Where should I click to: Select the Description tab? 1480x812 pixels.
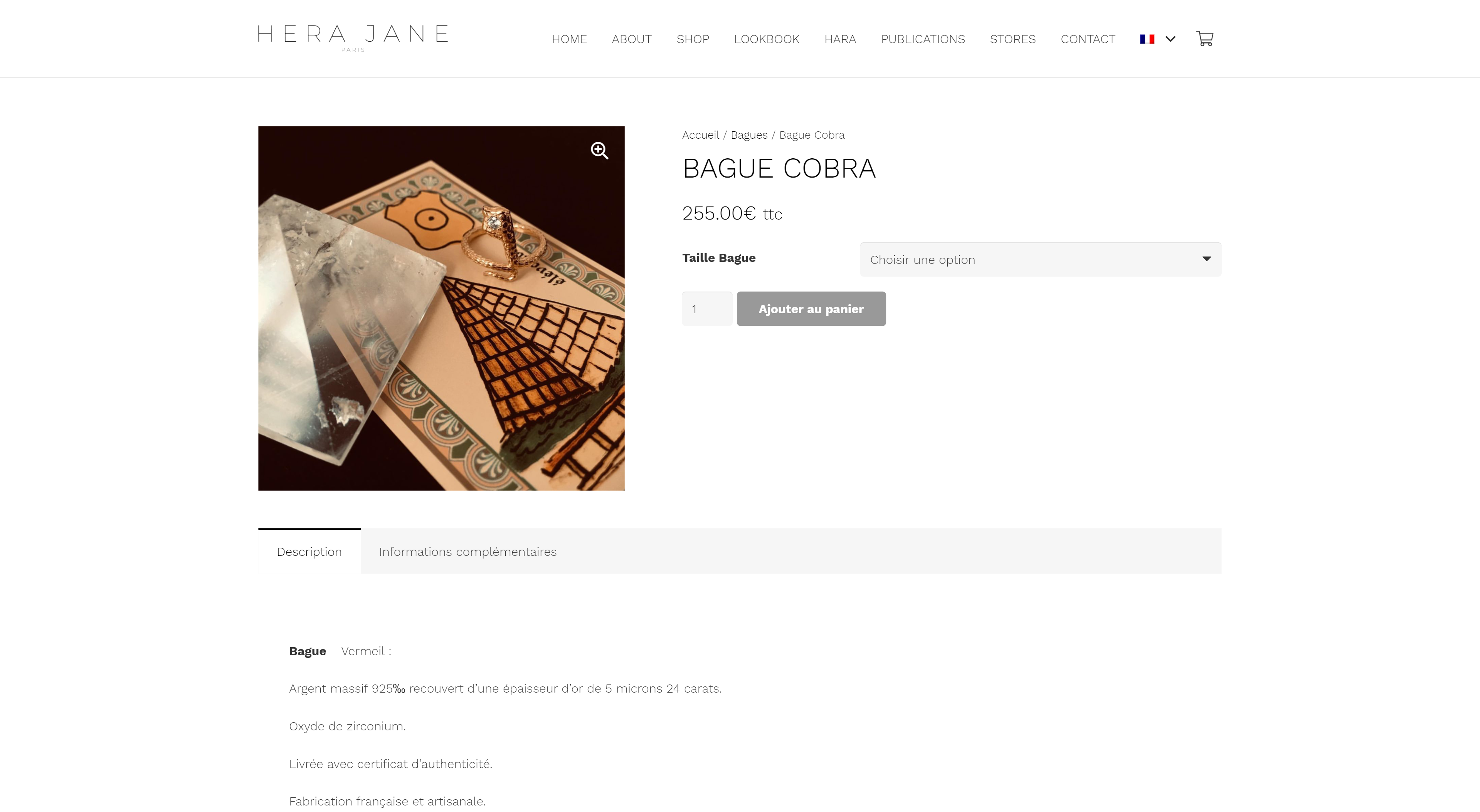coord(309,551)
